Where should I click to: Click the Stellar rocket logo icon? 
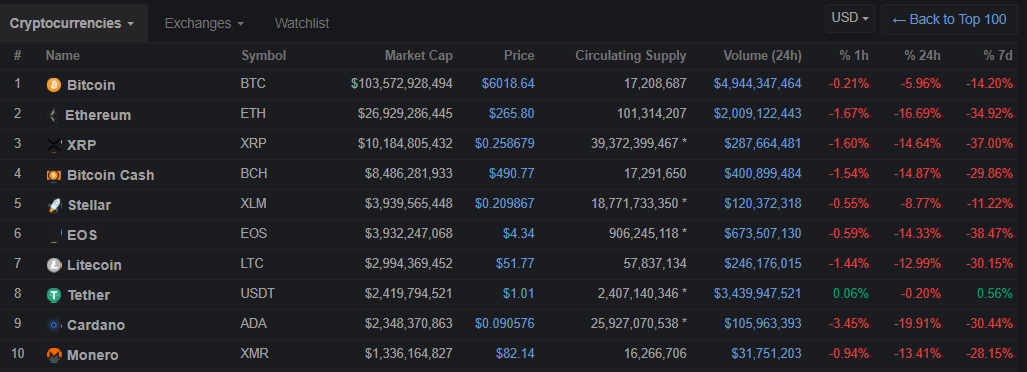54,206
